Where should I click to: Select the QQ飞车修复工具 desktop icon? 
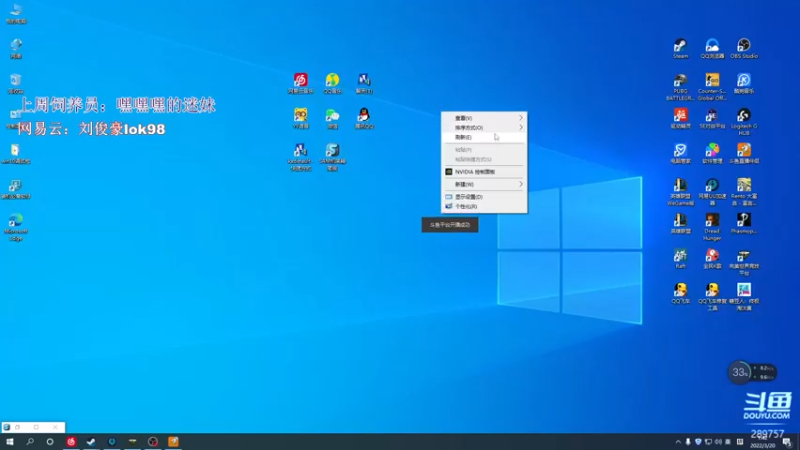click(x=712, y=297)
